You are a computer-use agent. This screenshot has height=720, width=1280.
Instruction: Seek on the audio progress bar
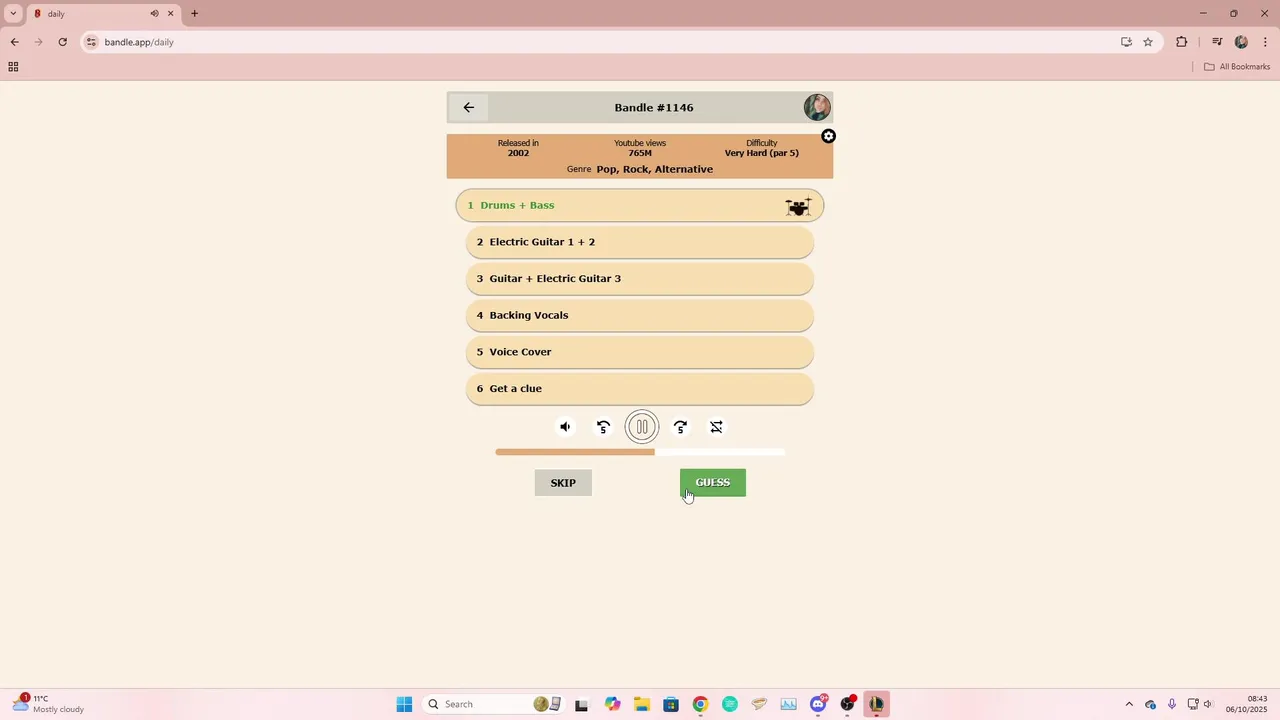click(x=640, y=452)
